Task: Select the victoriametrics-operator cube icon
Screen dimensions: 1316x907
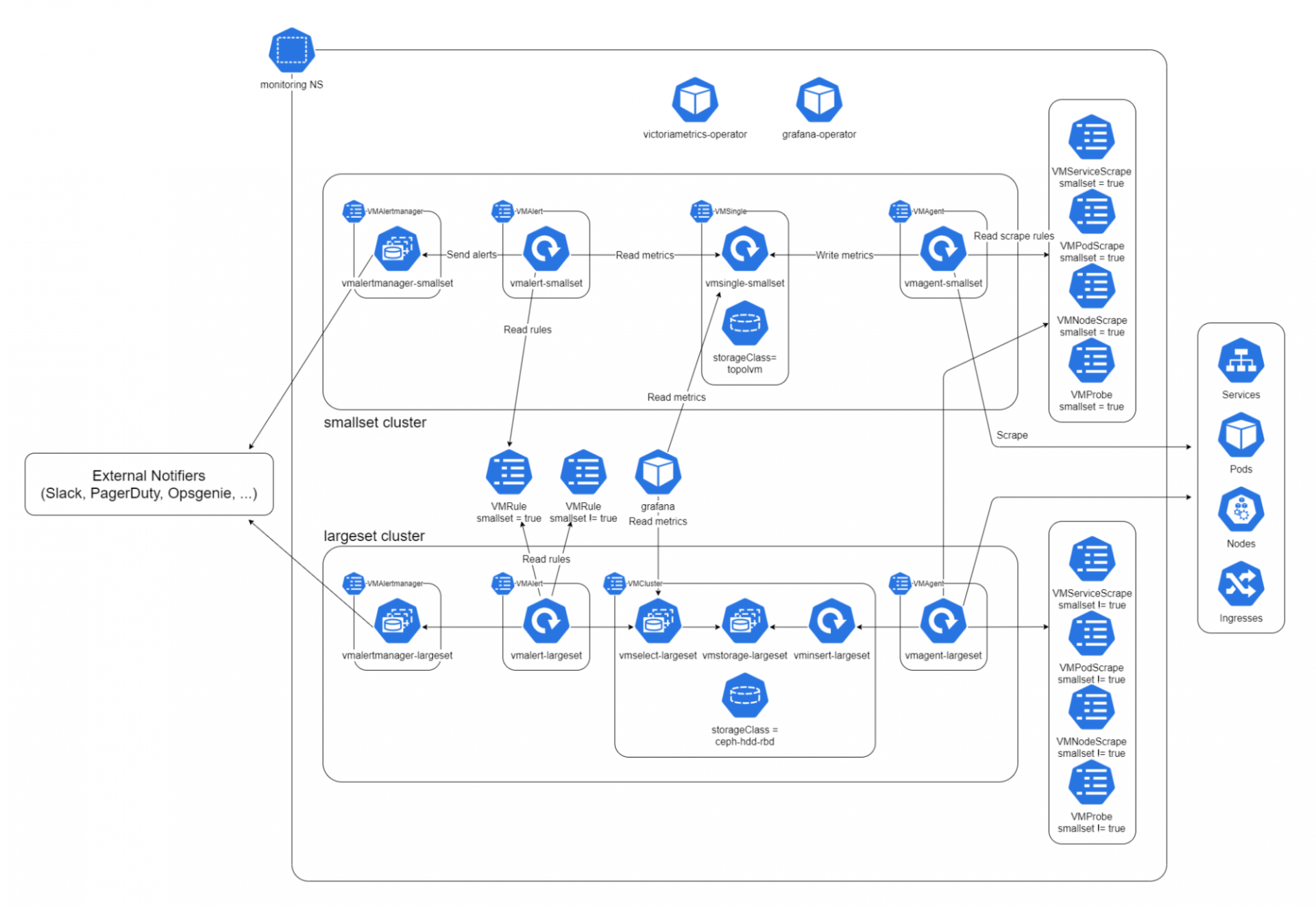Action: (x=694, y=100)
